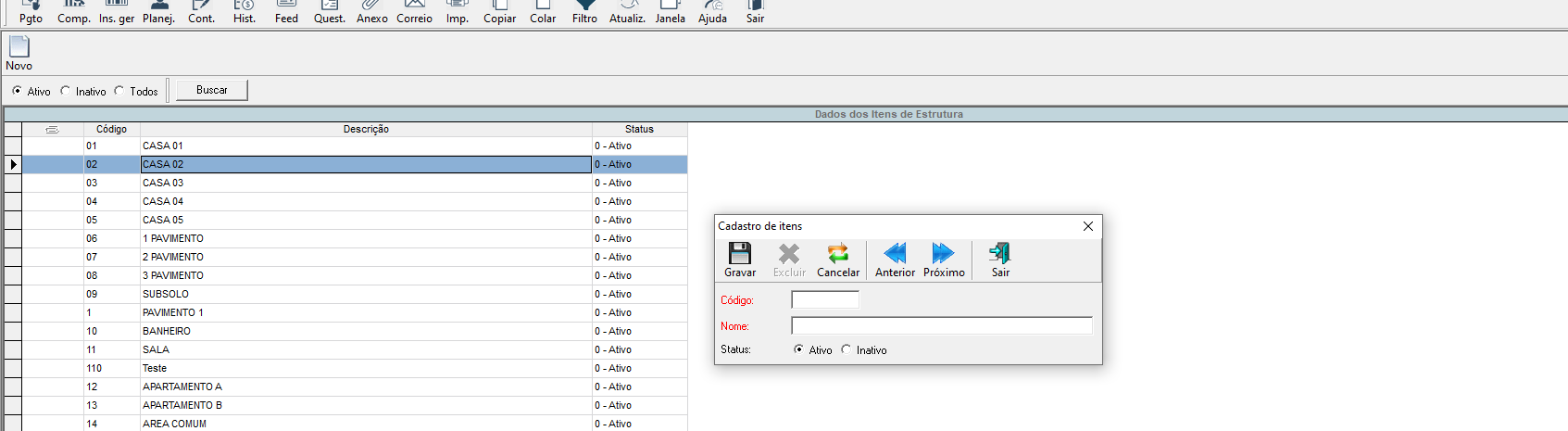Sort by Descrição column header

point(366,129)
